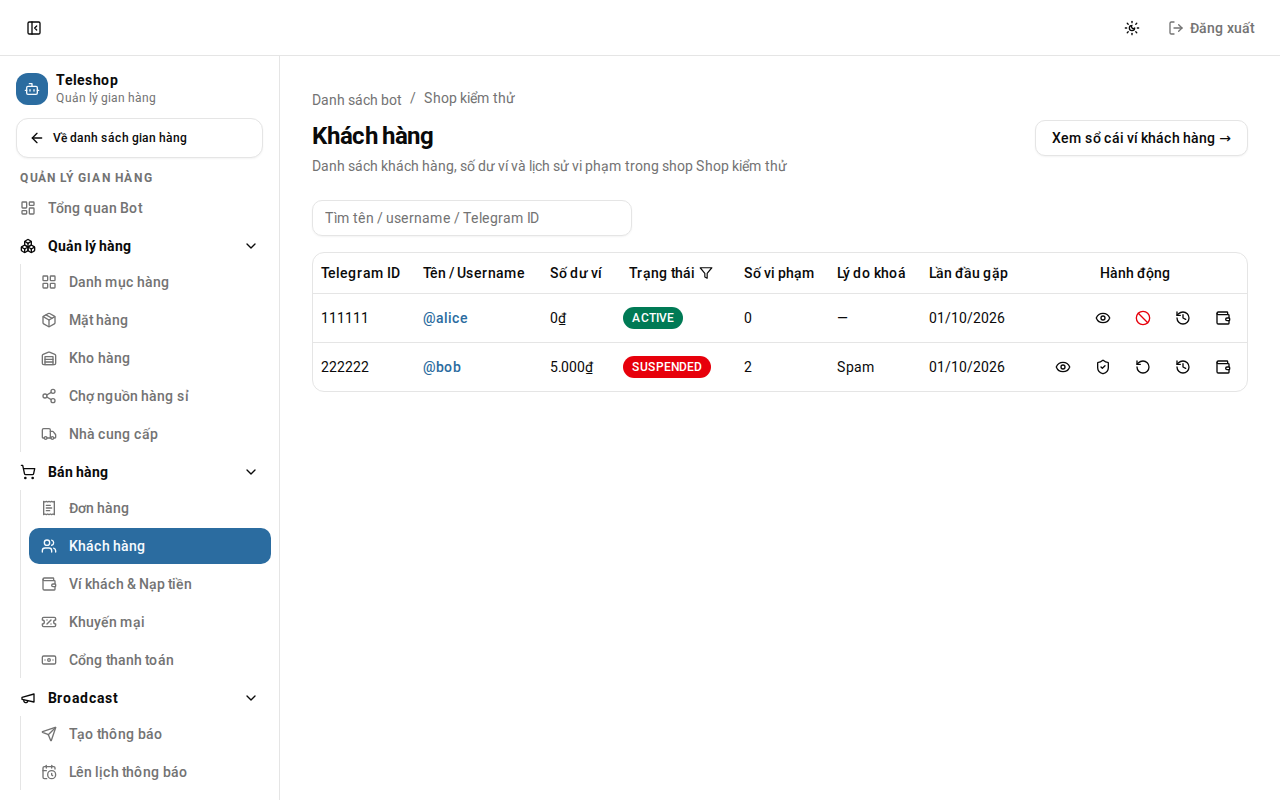Screen dimensions: 1280x800
Task: Toggle the light/dark theme sun icon
Action: coord(1132,28)
